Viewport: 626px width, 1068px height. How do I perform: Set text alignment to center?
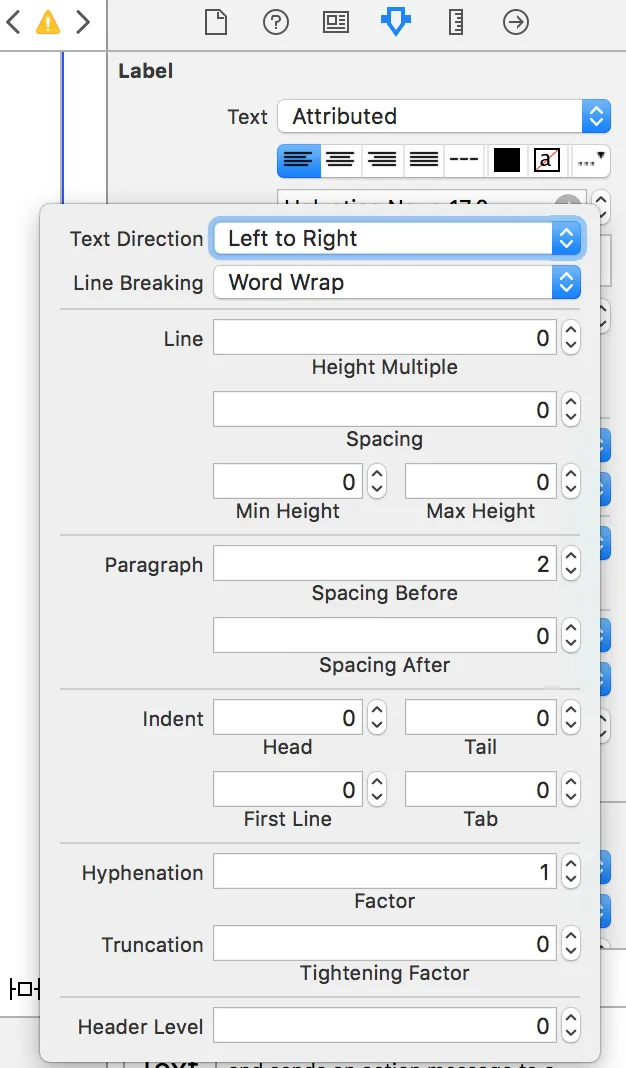[x=340, y=160]
